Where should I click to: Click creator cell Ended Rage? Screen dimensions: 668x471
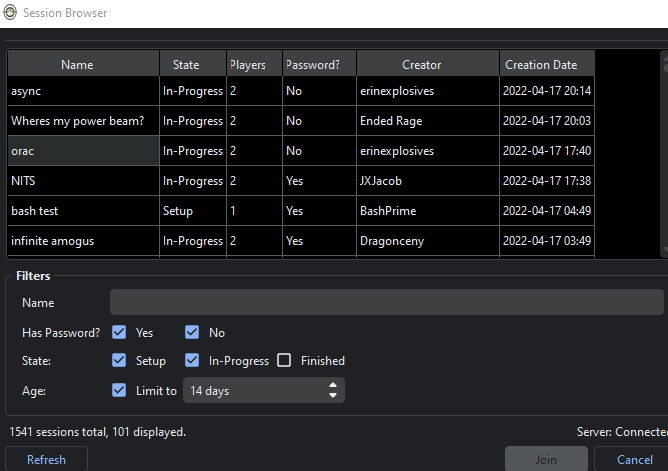pos(428,121)
